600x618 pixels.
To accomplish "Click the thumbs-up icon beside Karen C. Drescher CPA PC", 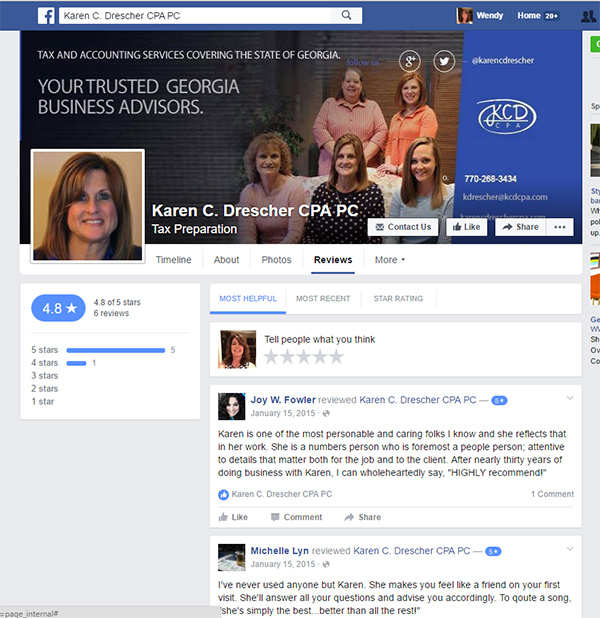I will click(224, 494).
